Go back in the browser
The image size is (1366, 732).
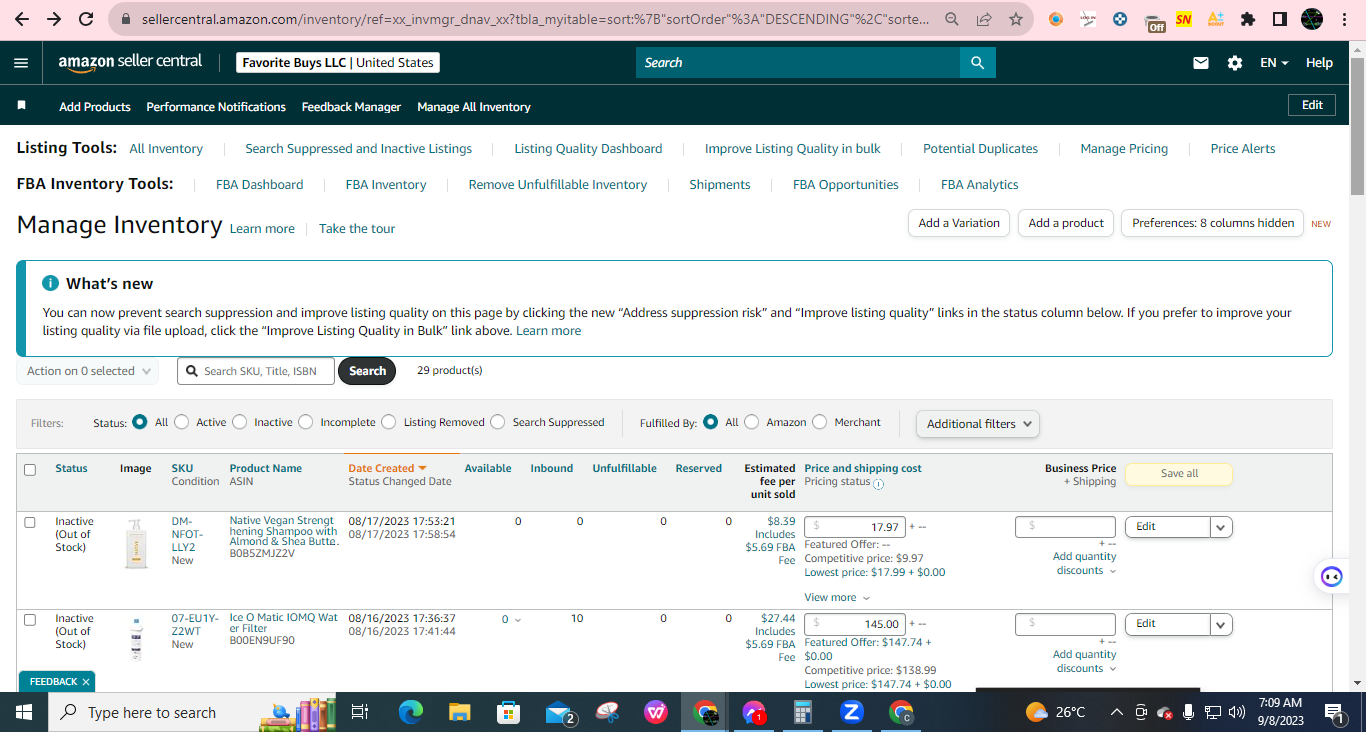point(23,19)
